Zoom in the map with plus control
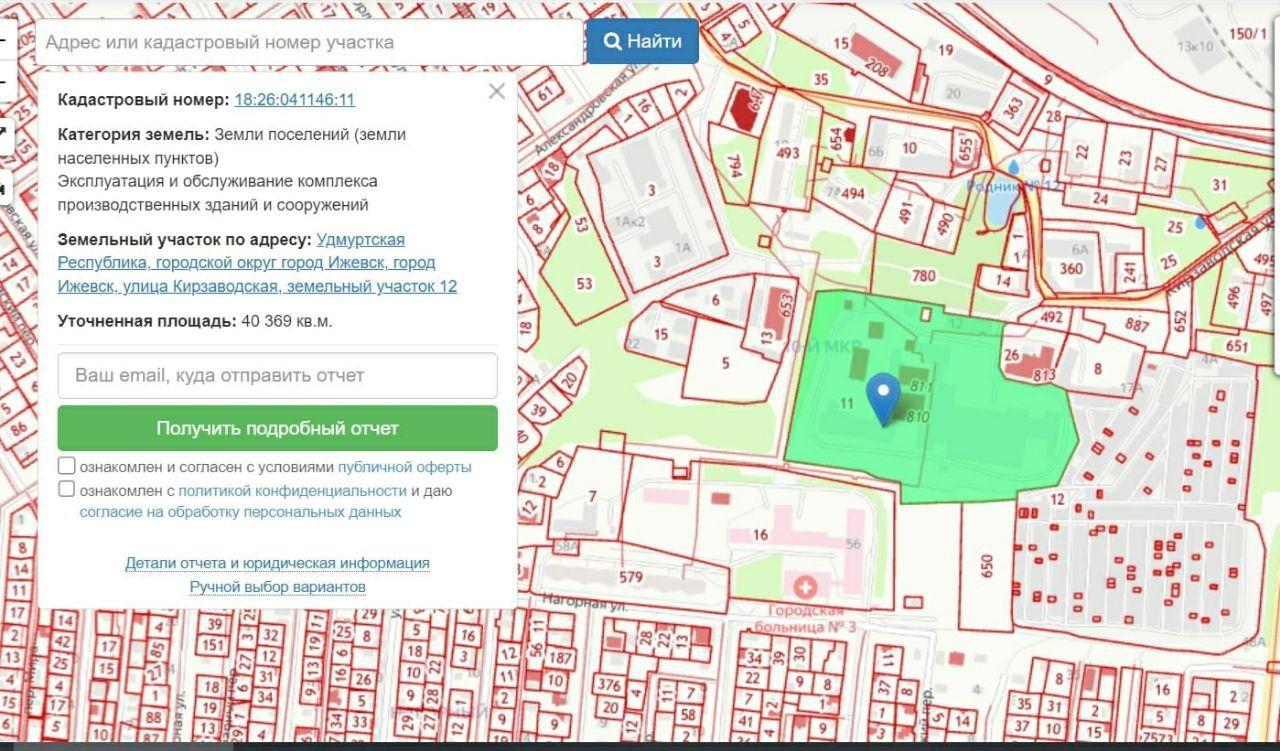The height and width of the screenshot is (751, 1280). coord(5,40)
